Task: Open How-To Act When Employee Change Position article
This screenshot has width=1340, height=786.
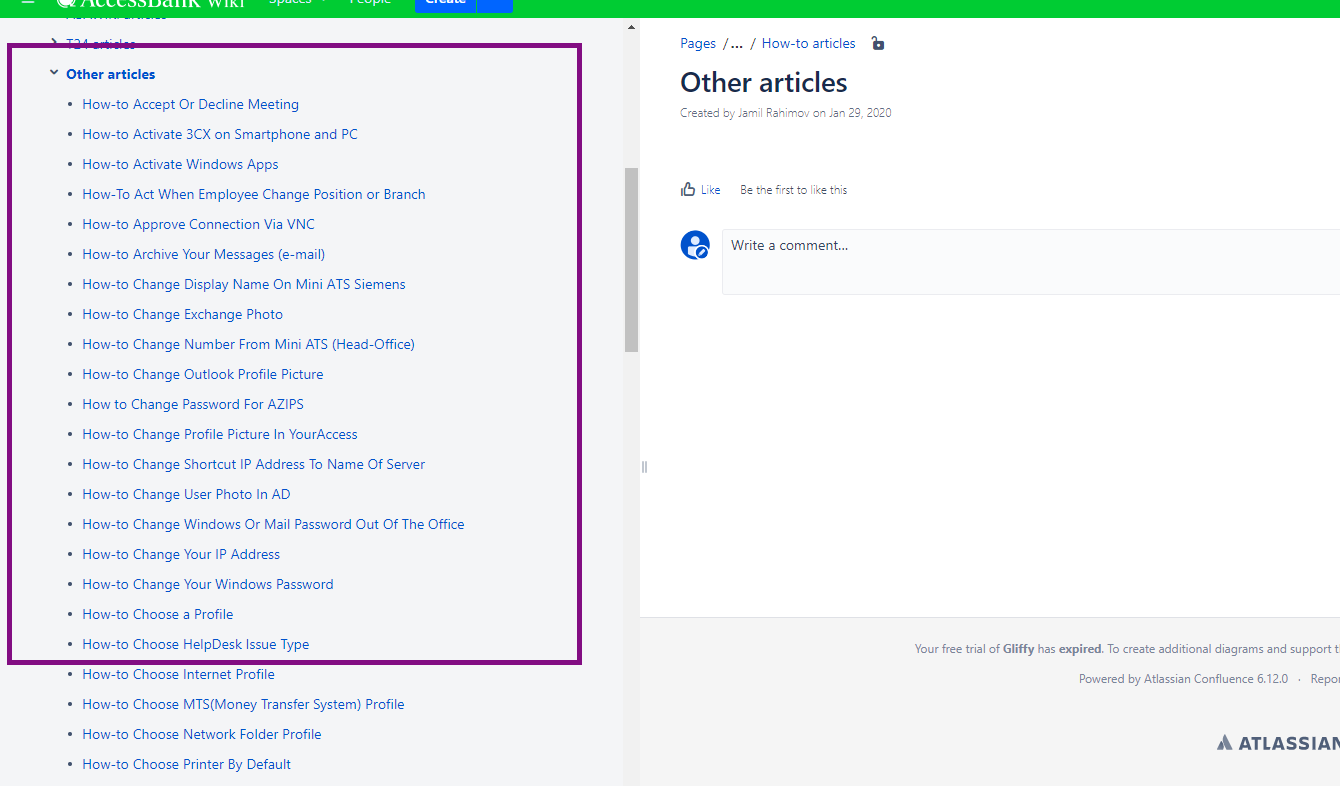Action: point(254,194)
